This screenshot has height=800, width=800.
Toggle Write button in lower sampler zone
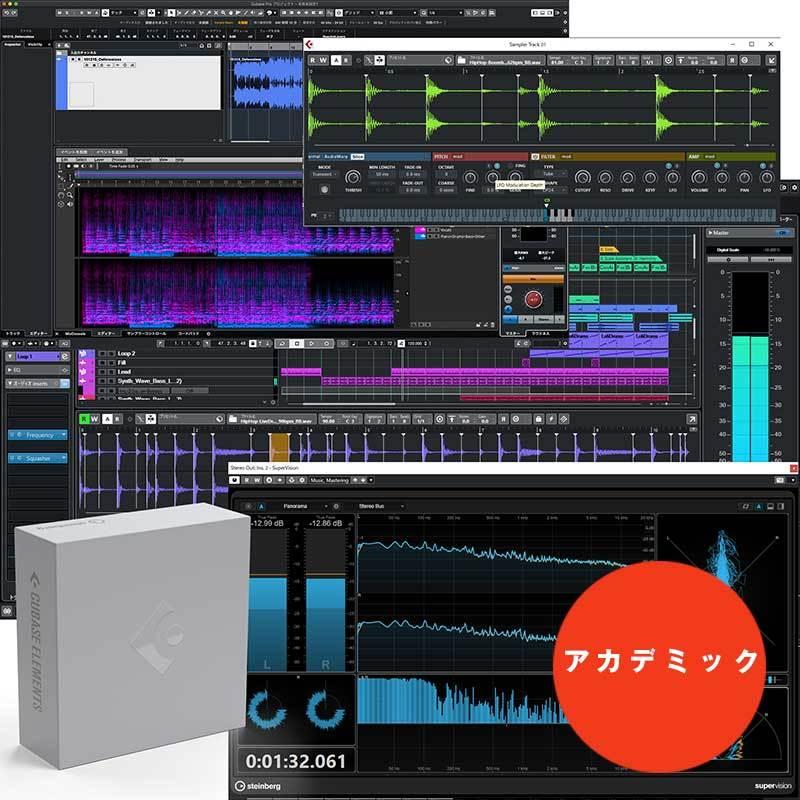point(94,419)
